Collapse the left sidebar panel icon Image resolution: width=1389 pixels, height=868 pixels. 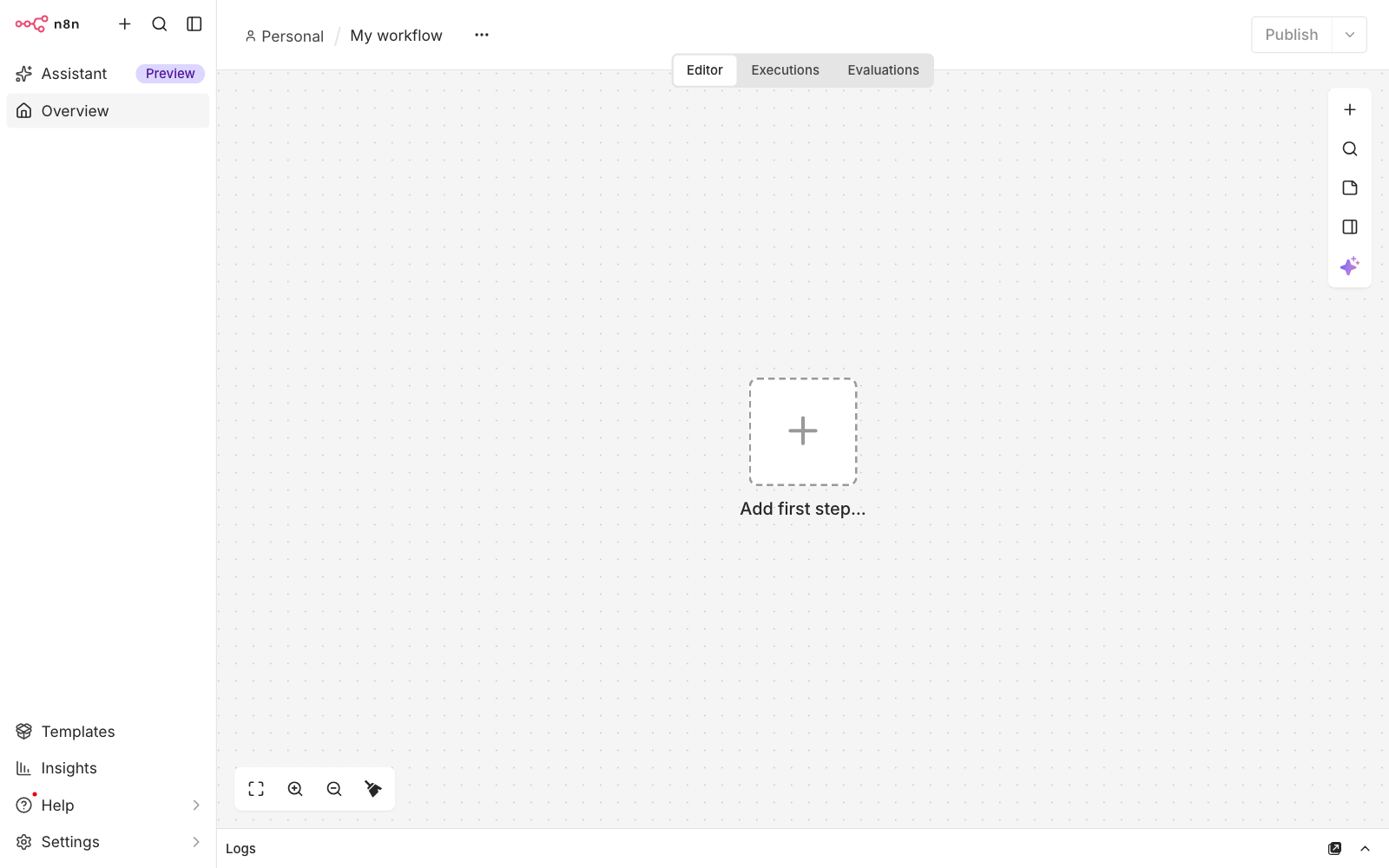click(194, 24)
